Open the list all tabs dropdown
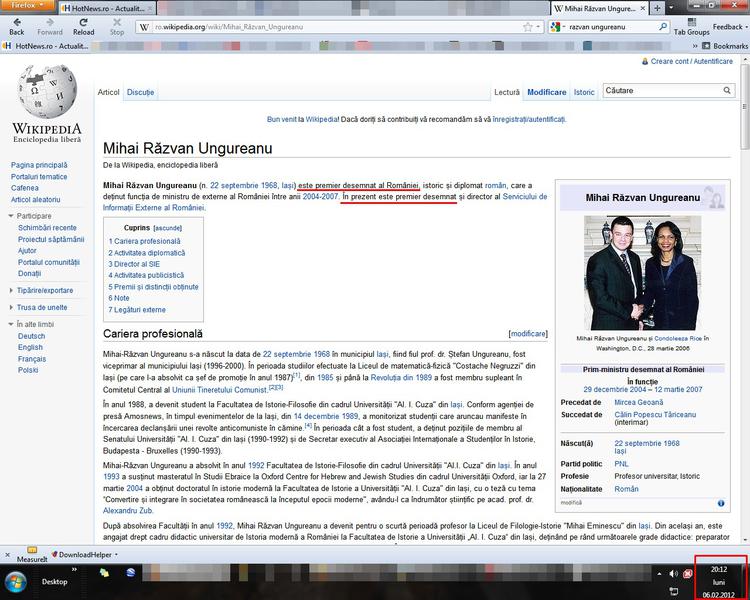This screenshot has width=750, height=600. tap(671, 8)
